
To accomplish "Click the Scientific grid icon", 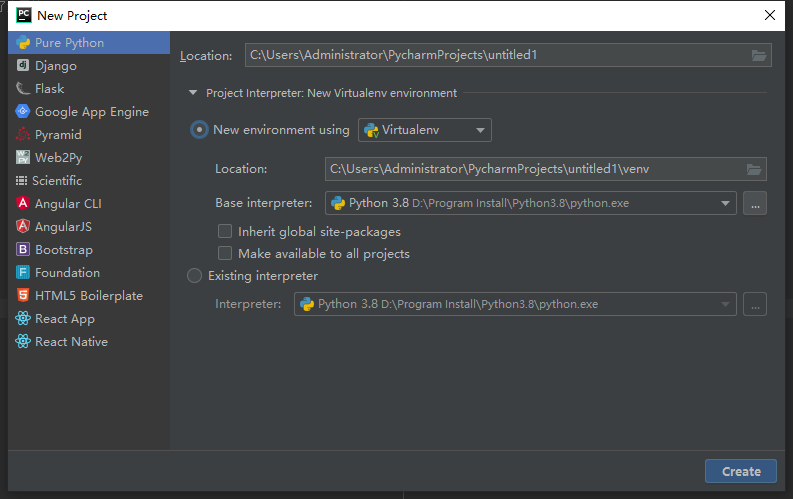I will (x=21, y=180).
